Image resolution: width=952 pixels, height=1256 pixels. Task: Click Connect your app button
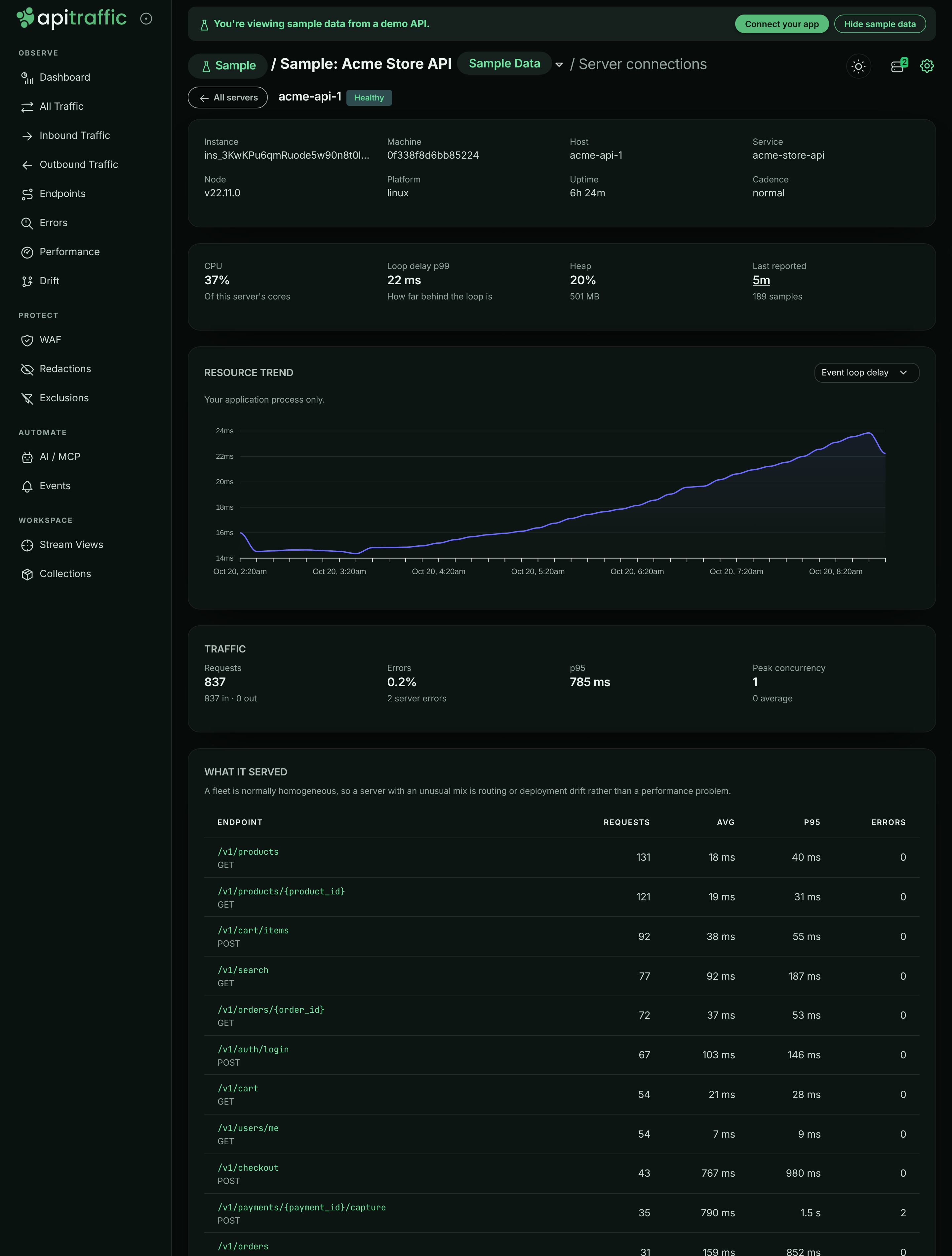[781, 24]
